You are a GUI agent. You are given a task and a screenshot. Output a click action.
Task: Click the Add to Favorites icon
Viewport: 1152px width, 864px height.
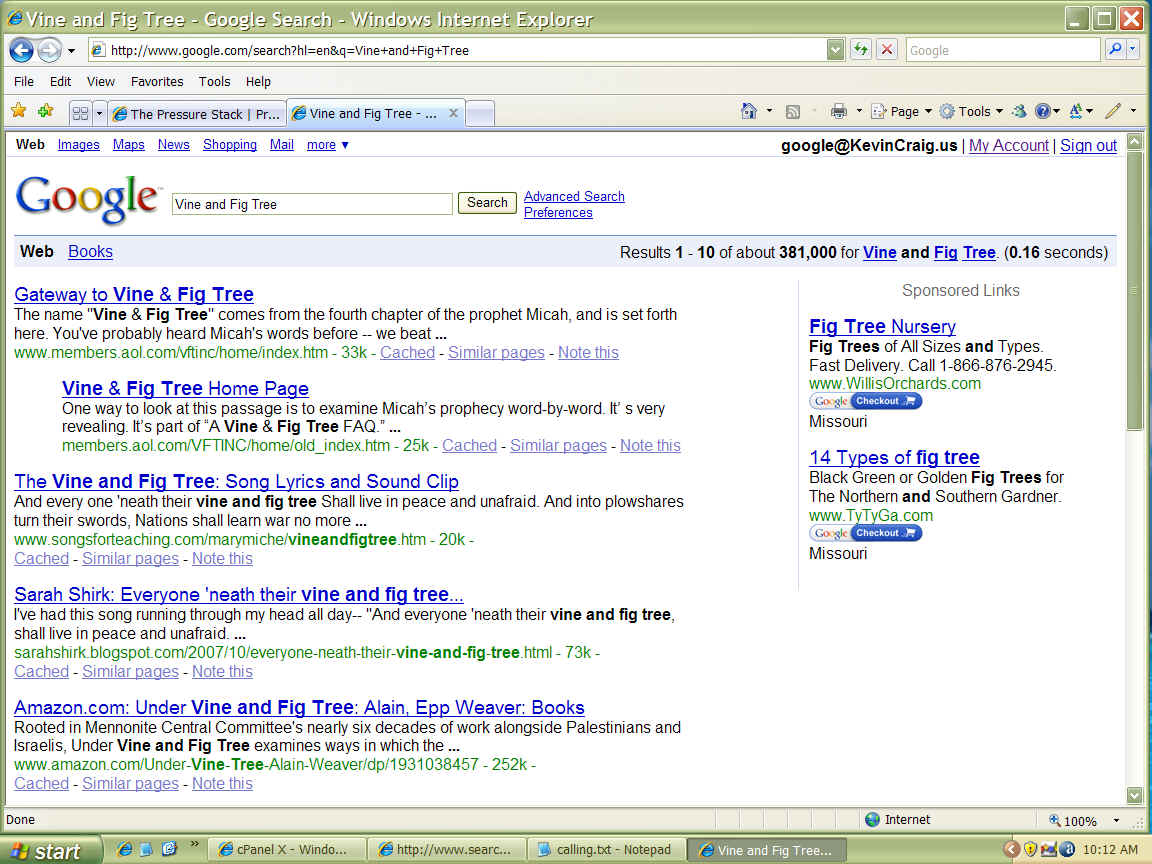pos(46,111)
